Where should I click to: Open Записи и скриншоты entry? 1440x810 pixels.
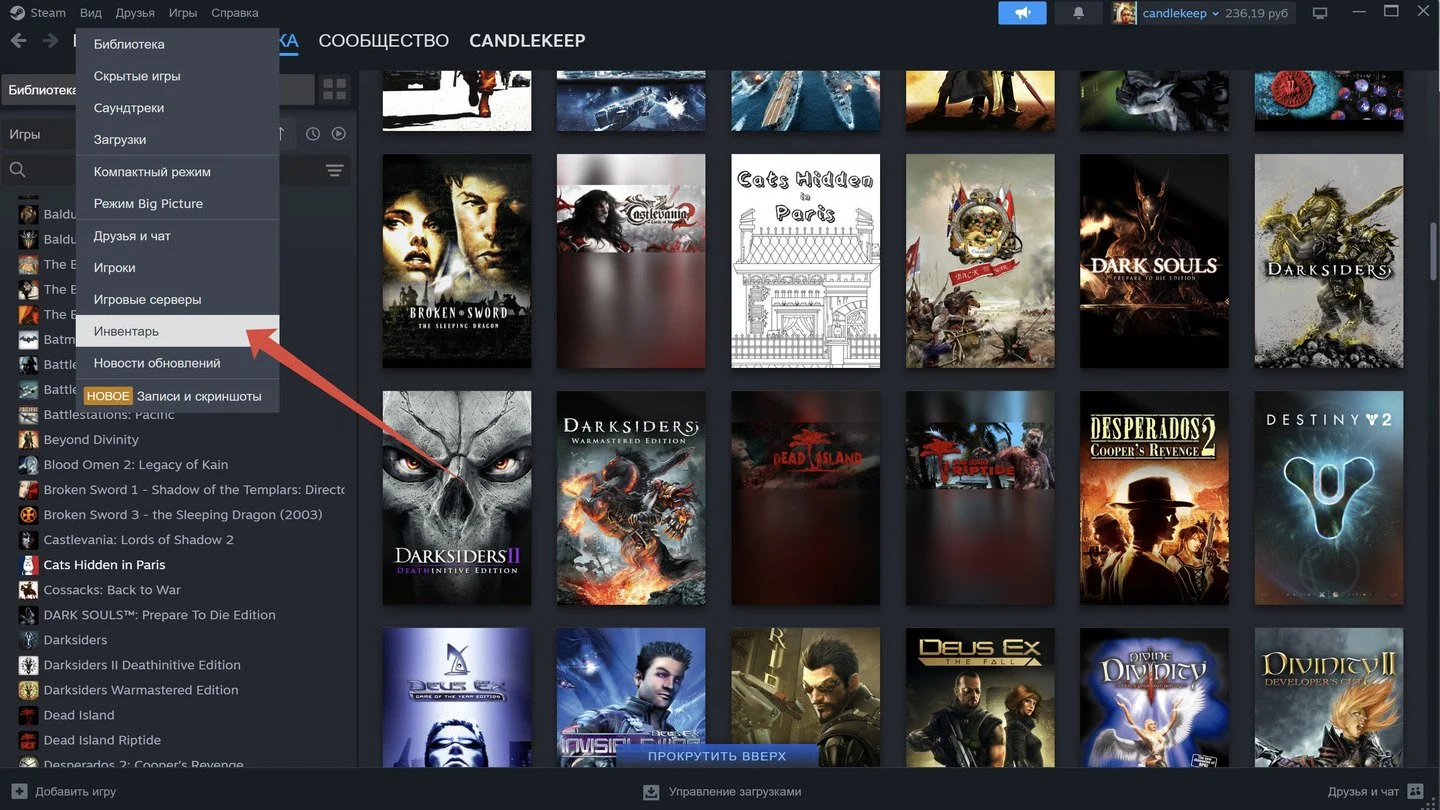tap(177, 396)
